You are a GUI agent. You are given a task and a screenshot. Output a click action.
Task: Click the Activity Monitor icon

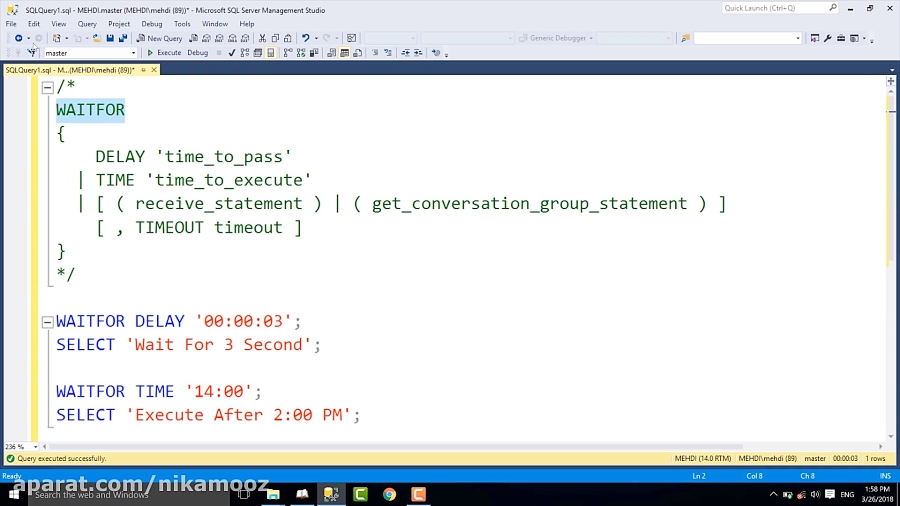[351, 38]
